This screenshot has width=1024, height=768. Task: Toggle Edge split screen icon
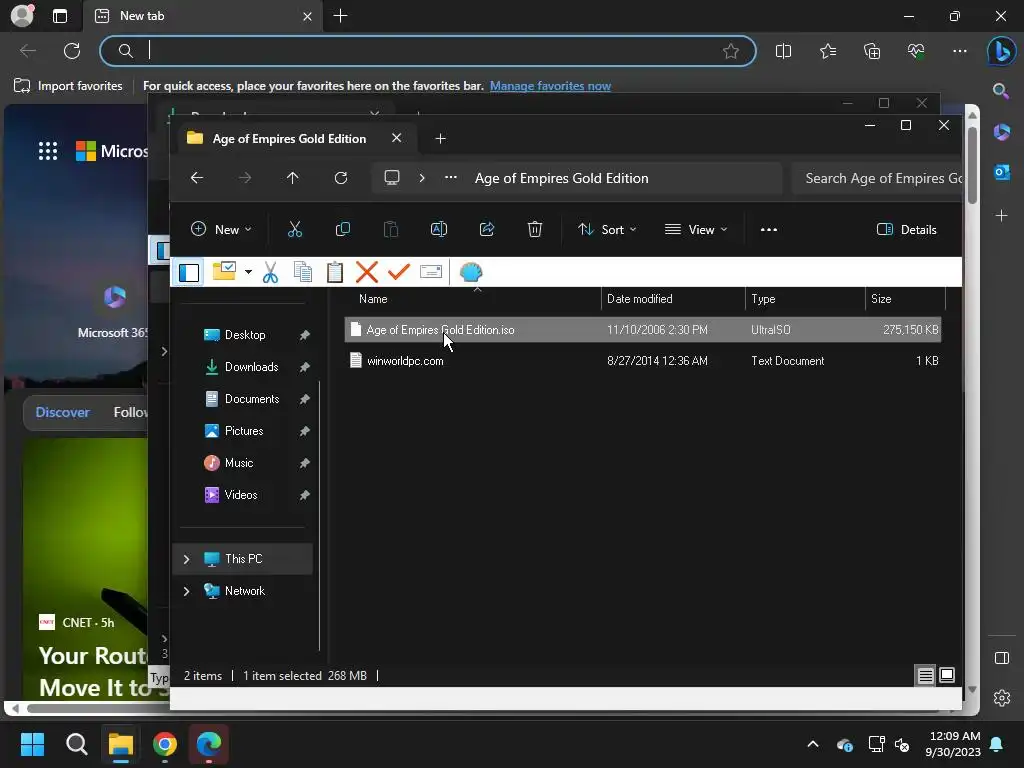coord(783,51)
